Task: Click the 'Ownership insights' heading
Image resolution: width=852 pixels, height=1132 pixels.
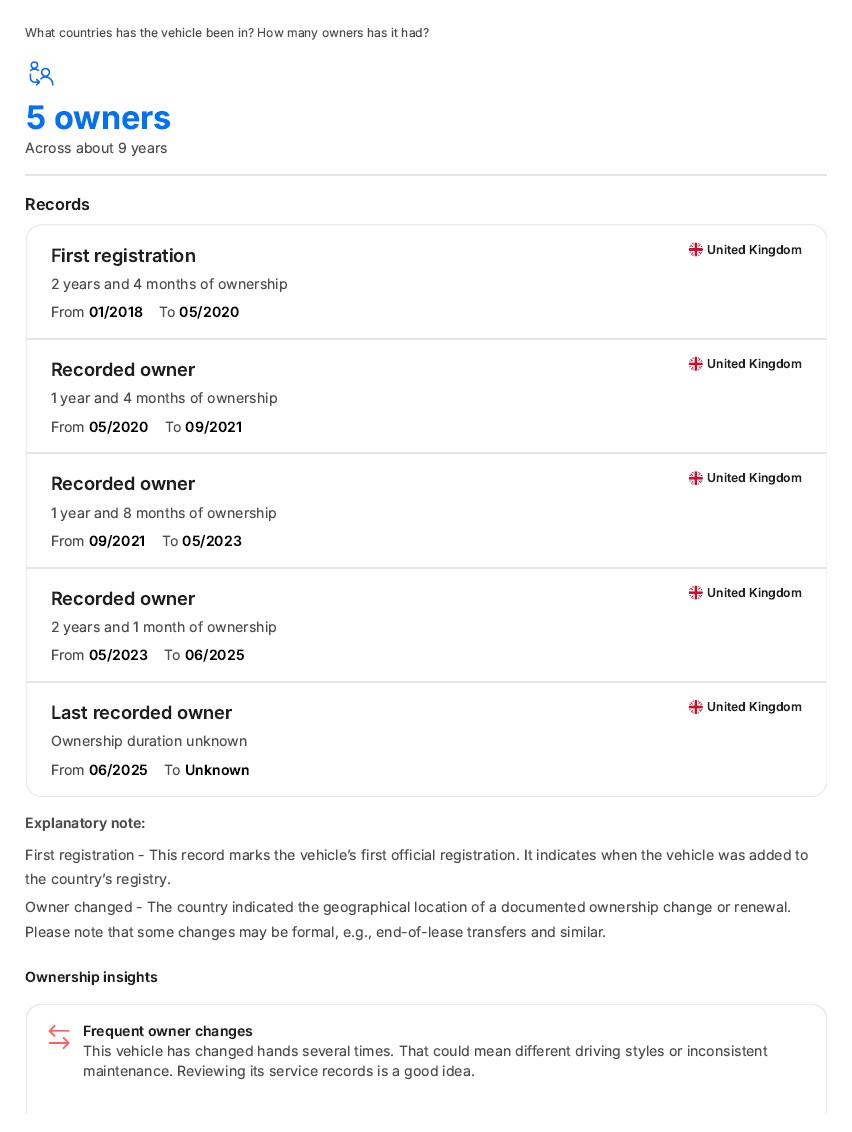Action: [91, 977]
